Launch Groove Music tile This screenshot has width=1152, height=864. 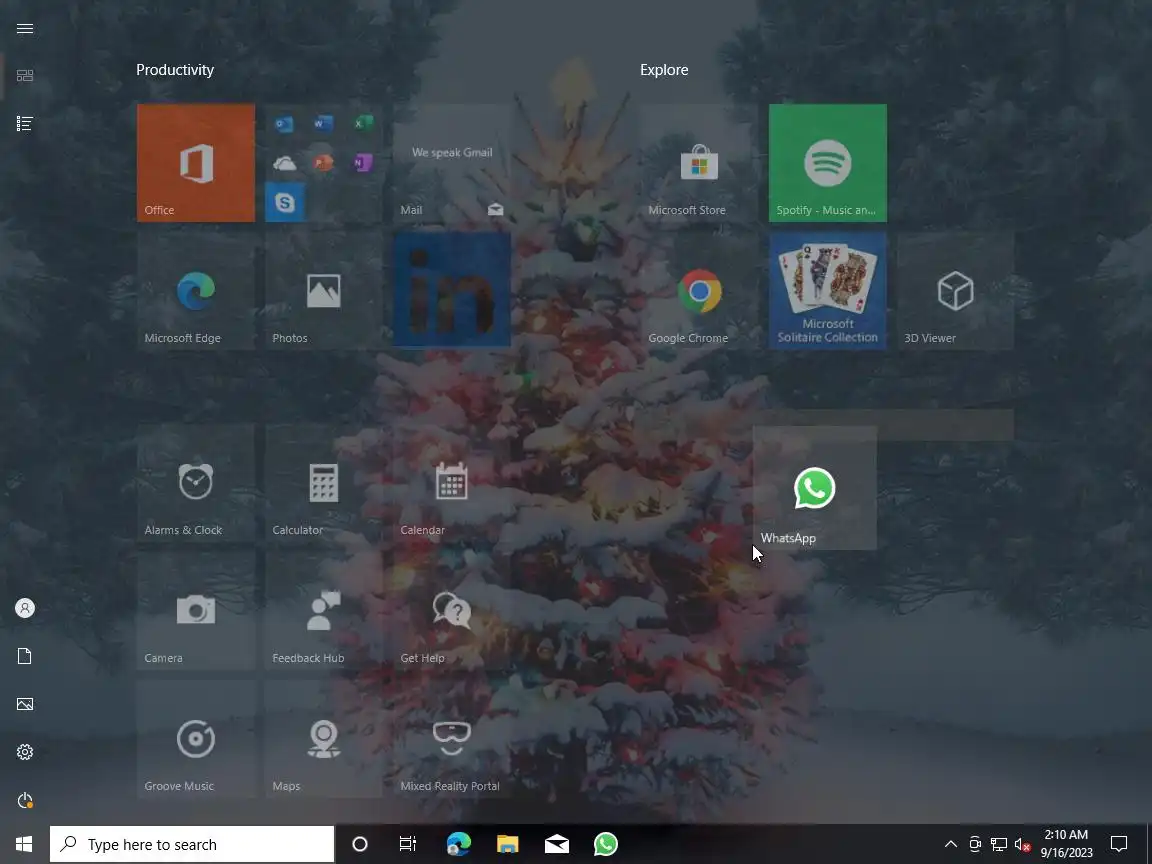pyautogui.click(x=196, y=738)
